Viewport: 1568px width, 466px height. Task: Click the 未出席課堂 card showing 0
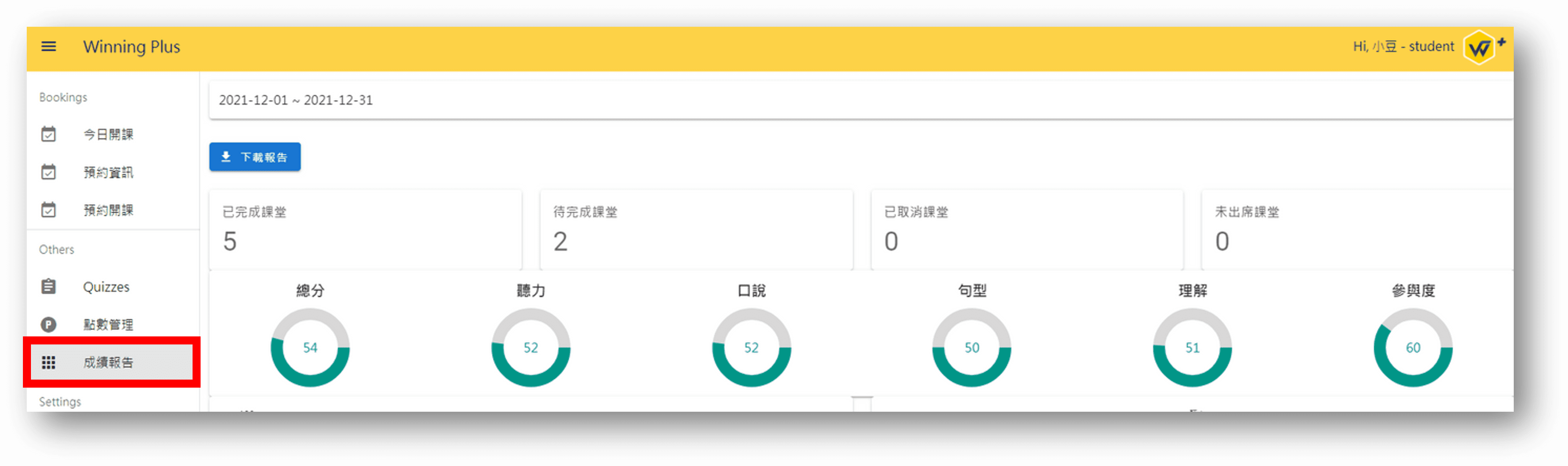click(x=1357, y=229)
